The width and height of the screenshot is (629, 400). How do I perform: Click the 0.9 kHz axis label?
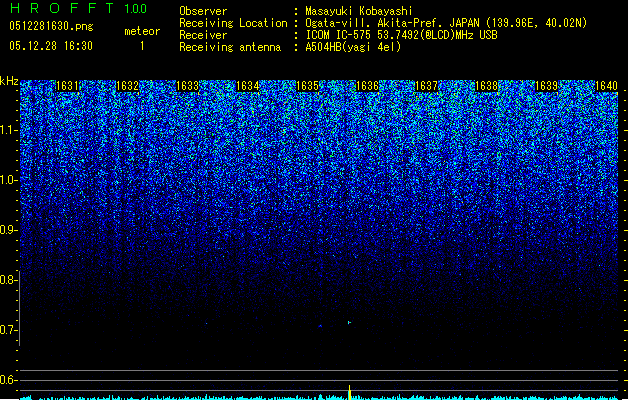click(8, 230)
